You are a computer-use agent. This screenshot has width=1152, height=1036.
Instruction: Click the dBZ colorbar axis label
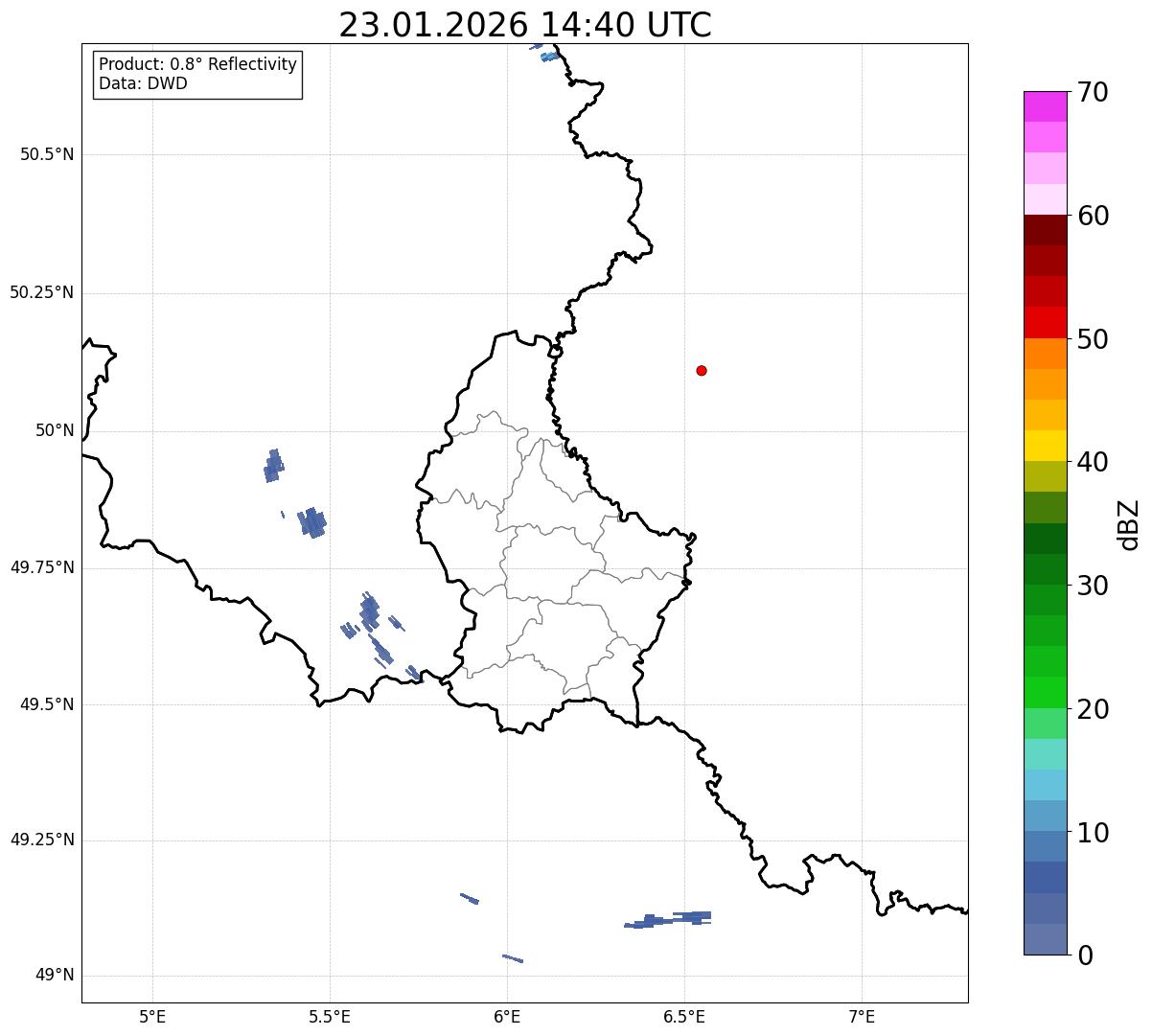1129,524
